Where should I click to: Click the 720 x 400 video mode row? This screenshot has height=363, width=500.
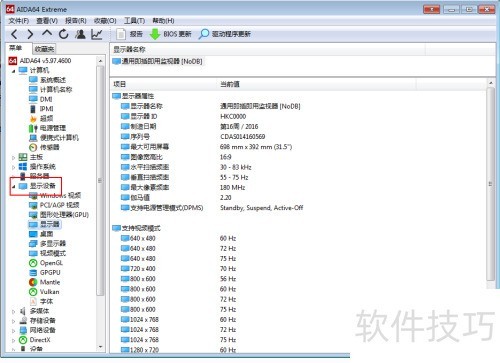[x=142, y=269]
